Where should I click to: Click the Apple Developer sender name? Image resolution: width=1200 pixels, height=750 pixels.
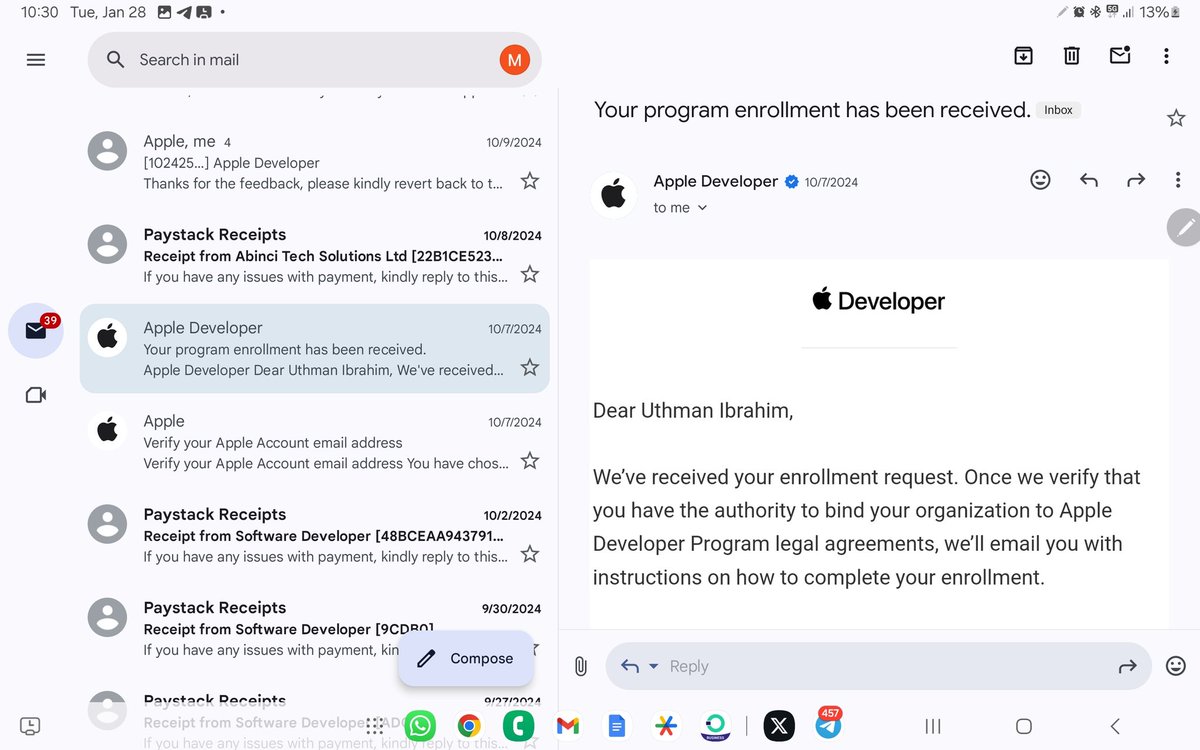[x=715, y=181]
